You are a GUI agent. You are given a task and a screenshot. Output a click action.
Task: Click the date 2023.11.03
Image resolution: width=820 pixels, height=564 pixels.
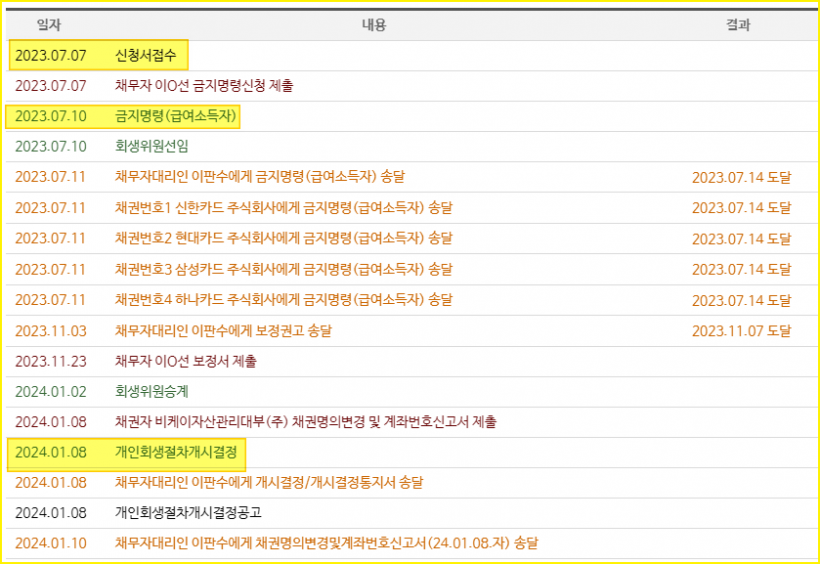click(x=51, y=331)
